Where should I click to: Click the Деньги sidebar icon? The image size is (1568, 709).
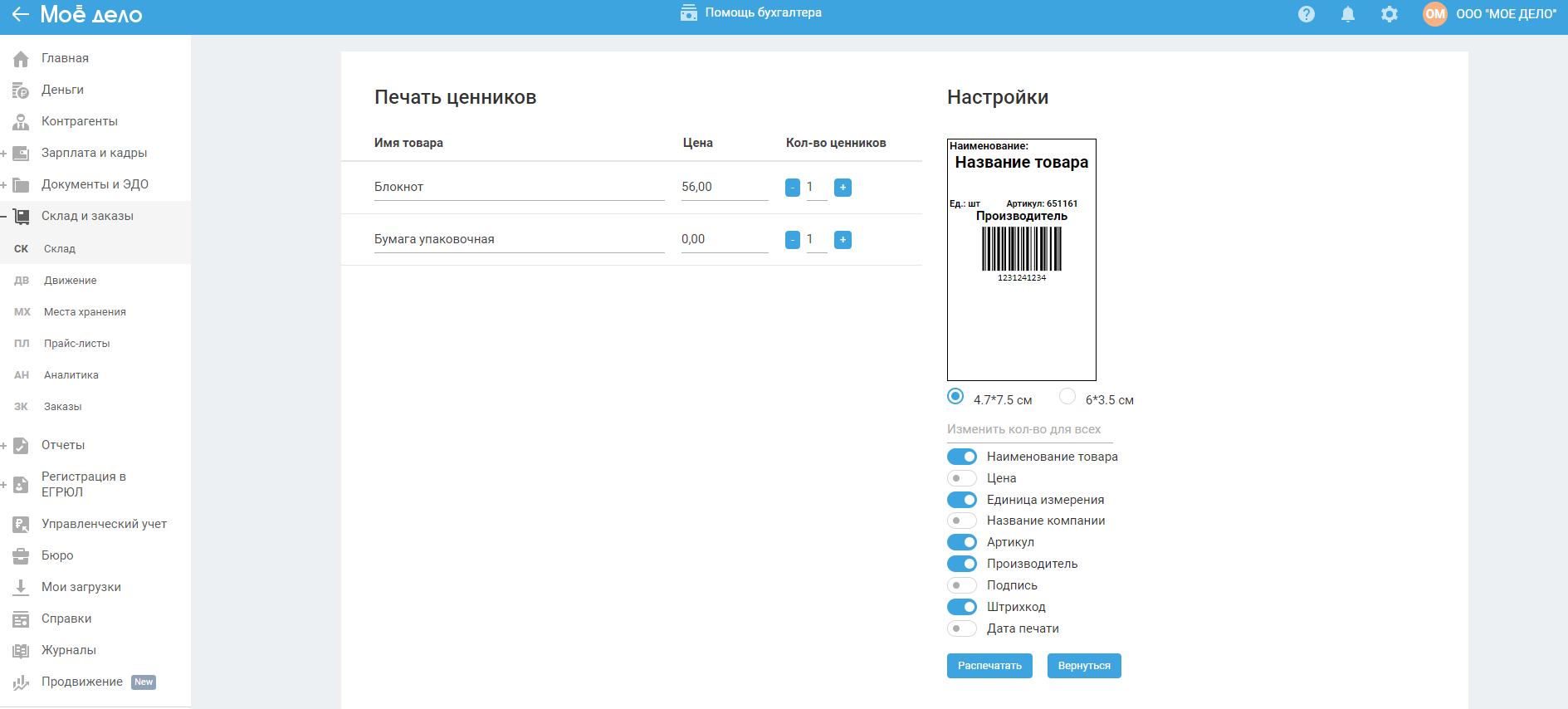21,90
